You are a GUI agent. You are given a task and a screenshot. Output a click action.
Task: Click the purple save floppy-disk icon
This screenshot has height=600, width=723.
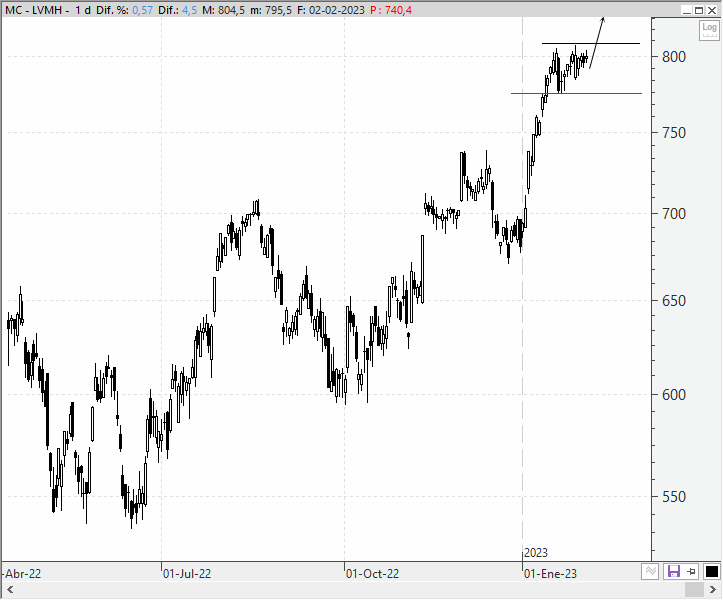coord(674,572)
